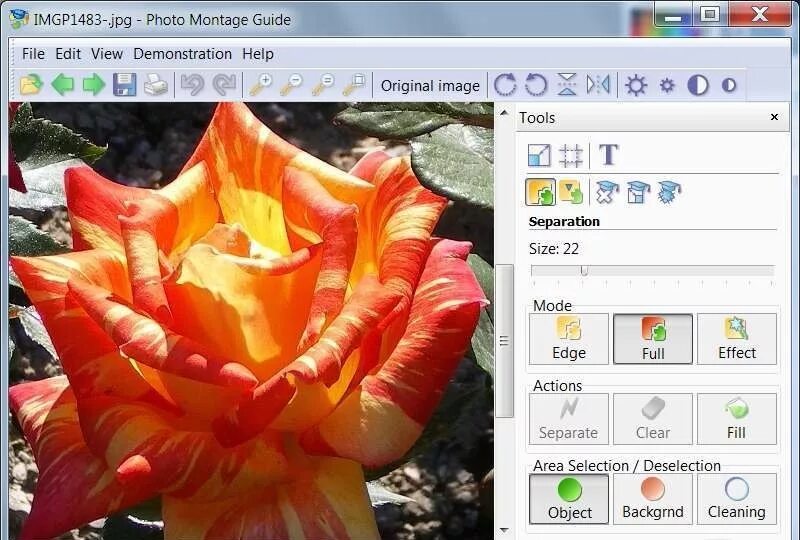Fit image to window magnifier icon
The width and height of the screenshot is (800, 540).
coord(354,85)
